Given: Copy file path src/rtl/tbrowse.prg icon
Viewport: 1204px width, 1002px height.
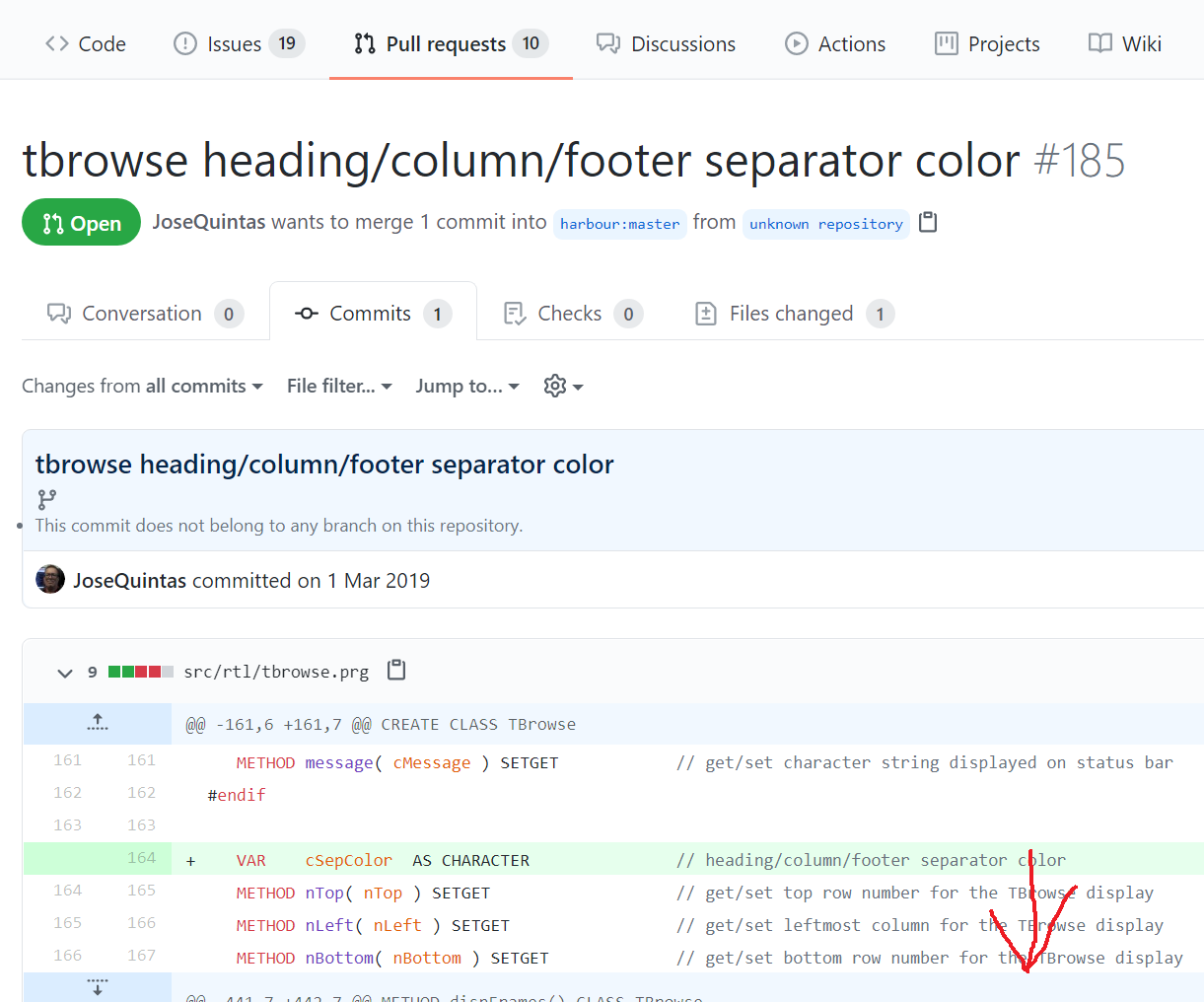Looking at the screenshot, I should tap(396, 671).
